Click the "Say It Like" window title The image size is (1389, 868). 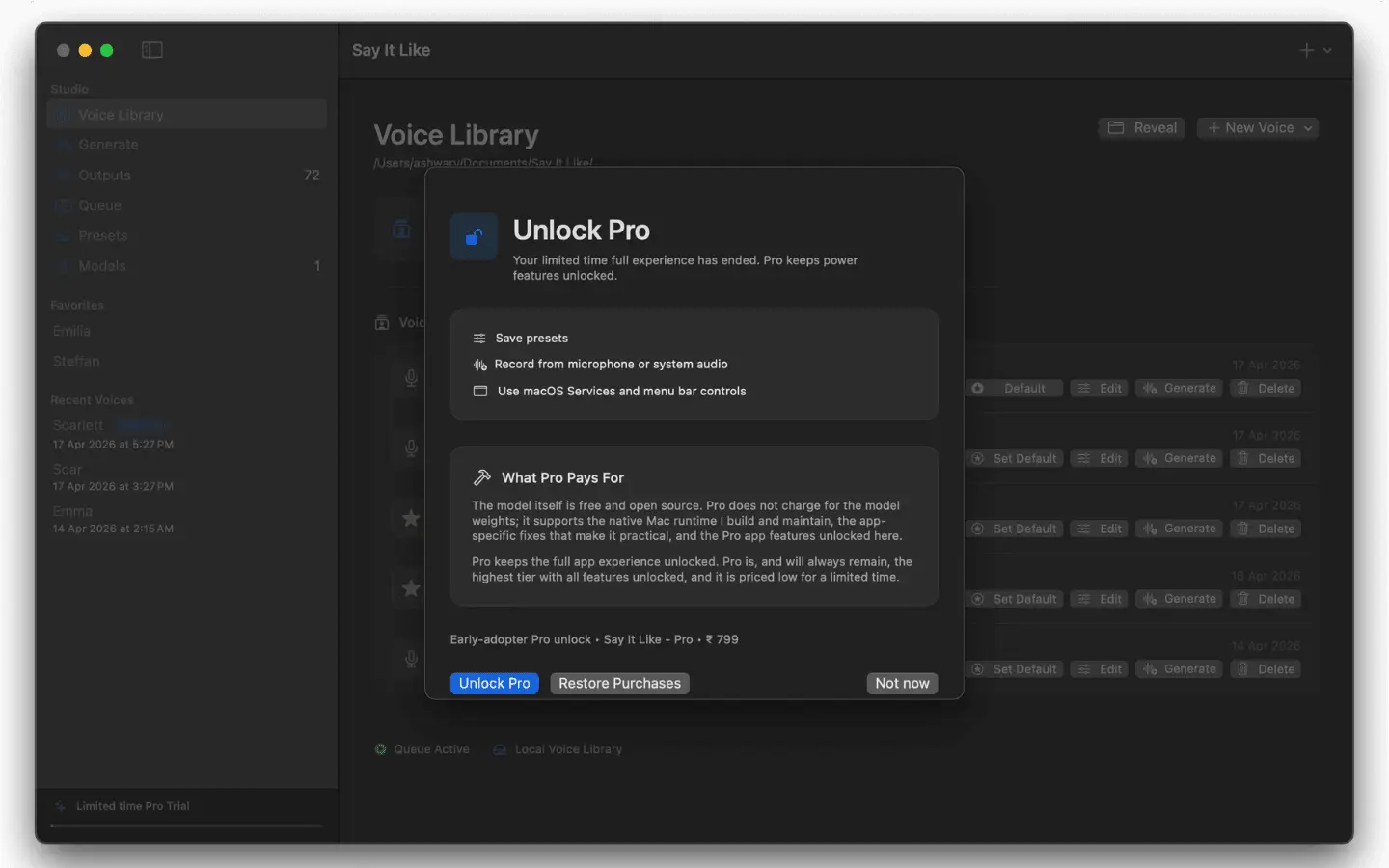391,50
